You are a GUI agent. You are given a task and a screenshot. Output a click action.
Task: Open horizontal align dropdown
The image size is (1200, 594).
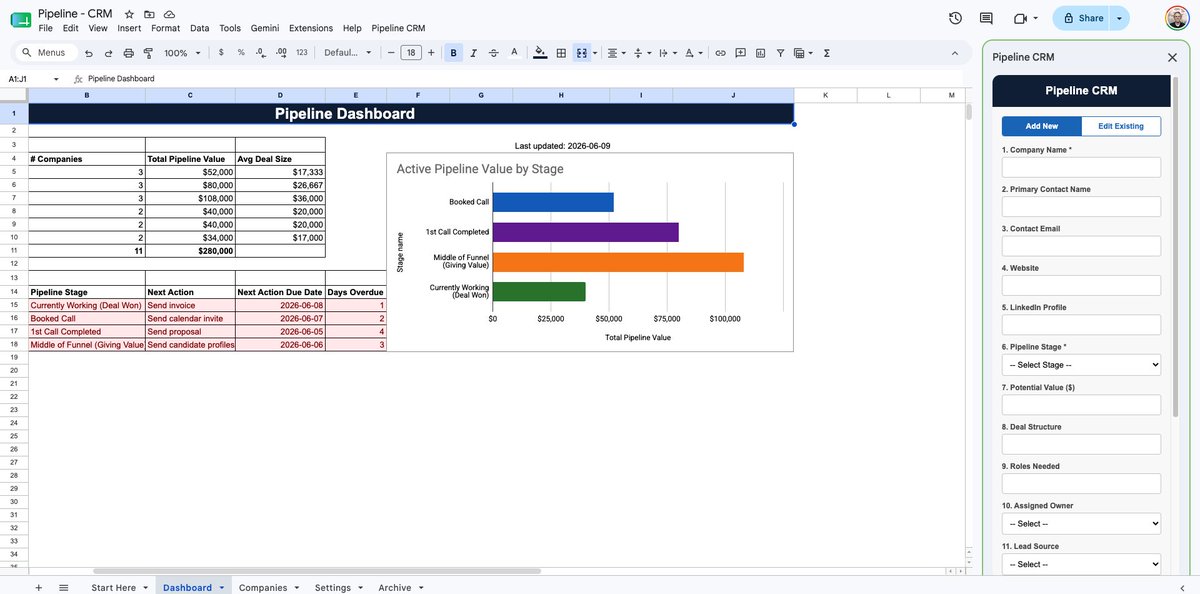pyautogui.click(x=617, y=52)
